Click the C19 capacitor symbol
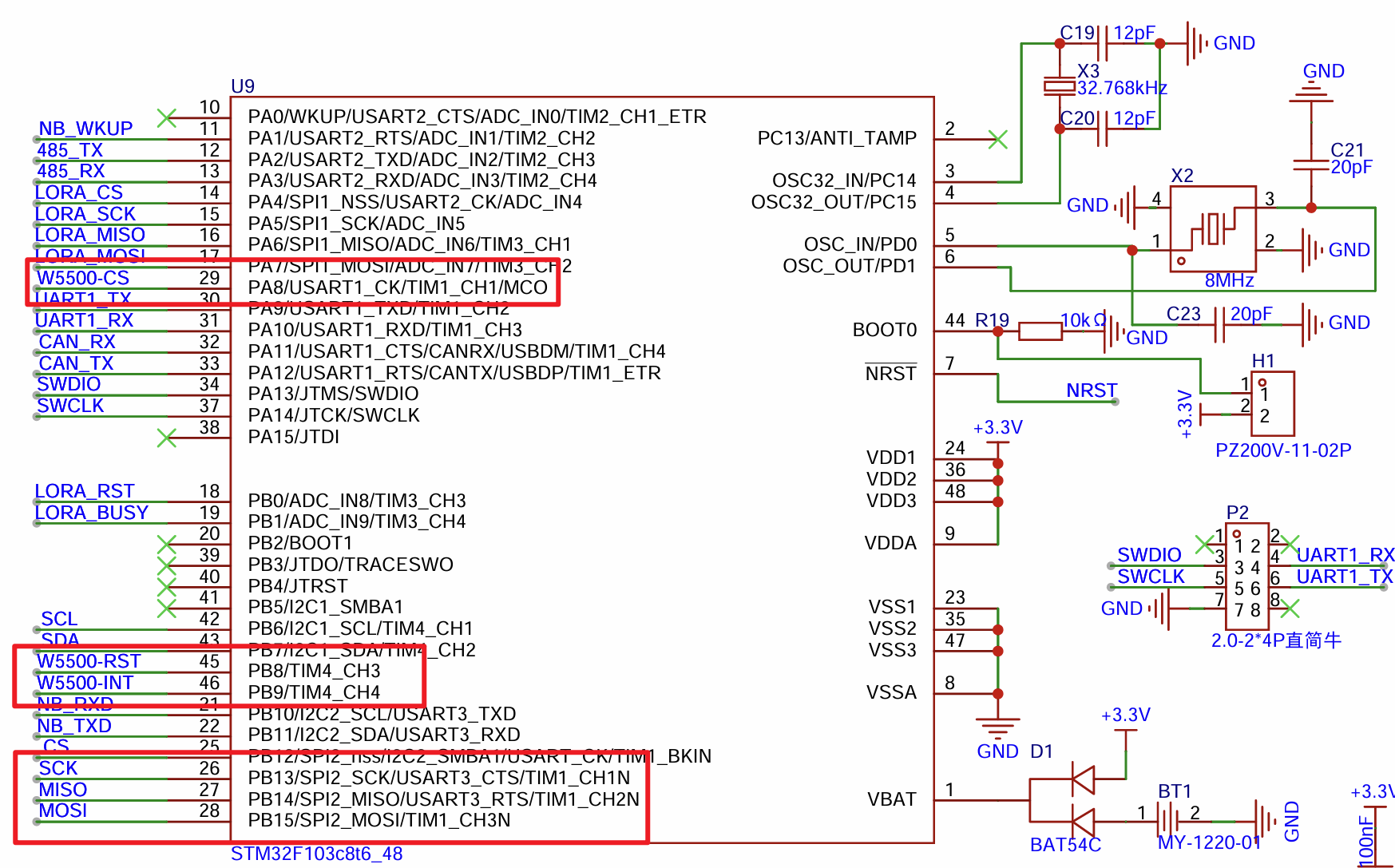The image size is (1395, 868). pyautogui.click(x=1104, y=43)
